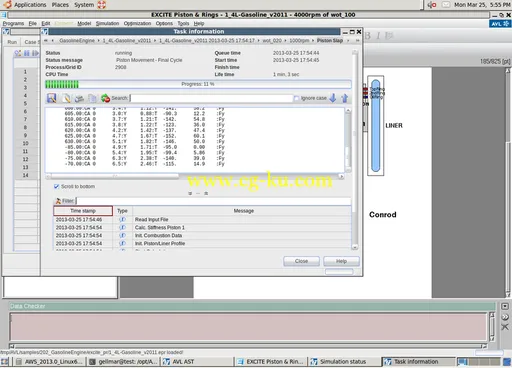Click into the Filter input field
Image resolution: width=512 pixels, height=368 pixels.
tap(213, 201)
